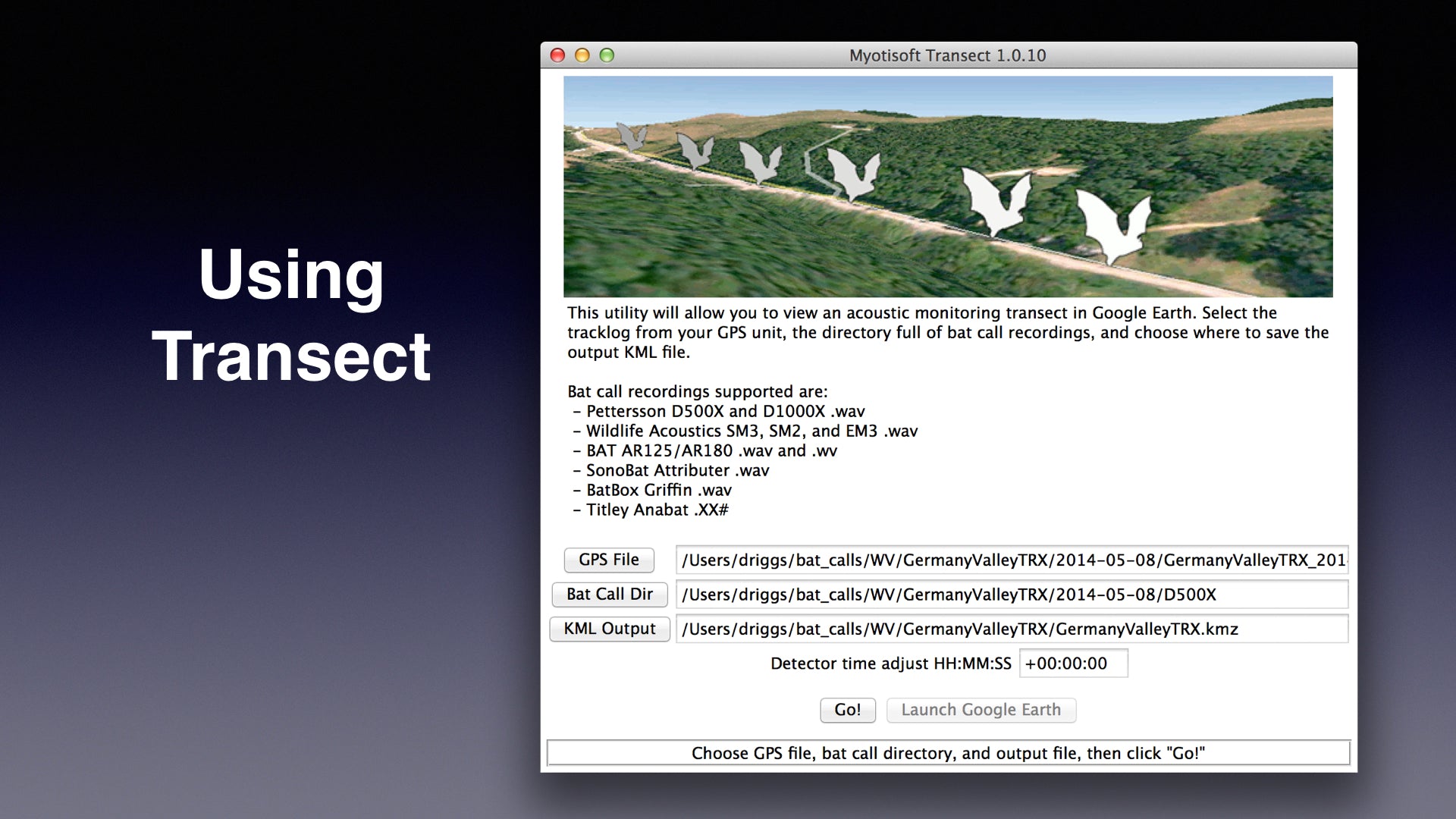Viewport: 1456px width, 819px height.
Task: Minimize window using the yellow button
Action: click(582, 55)
